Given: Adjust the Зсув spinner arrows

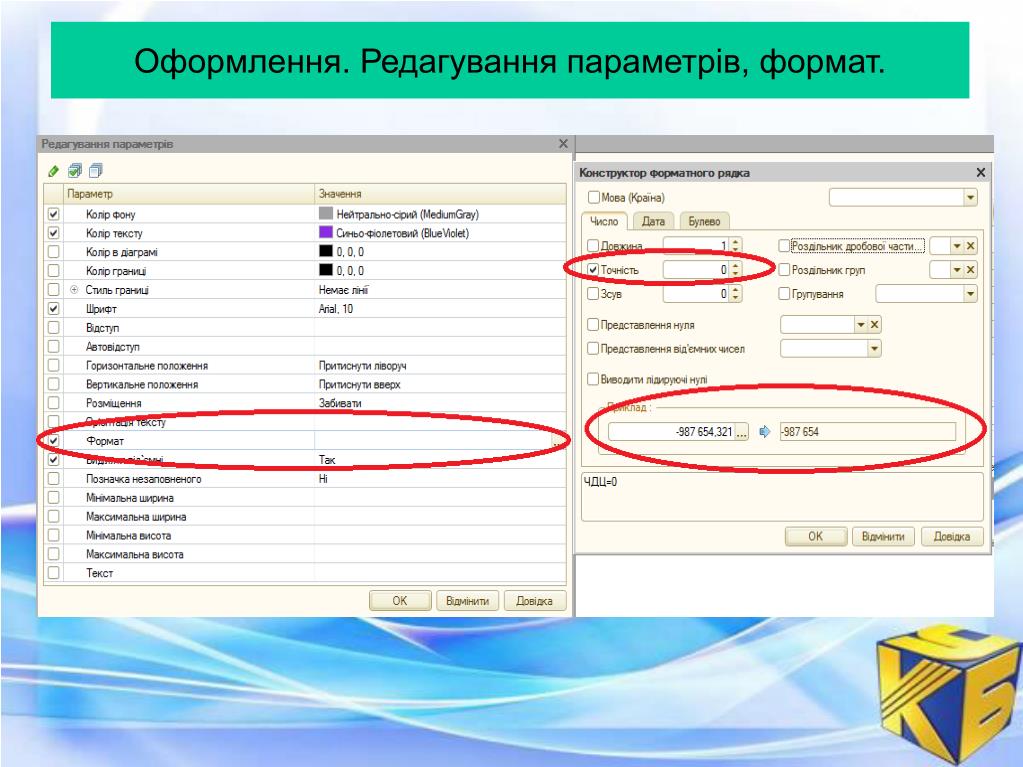Looking at the screenshot, I should 736,294.
